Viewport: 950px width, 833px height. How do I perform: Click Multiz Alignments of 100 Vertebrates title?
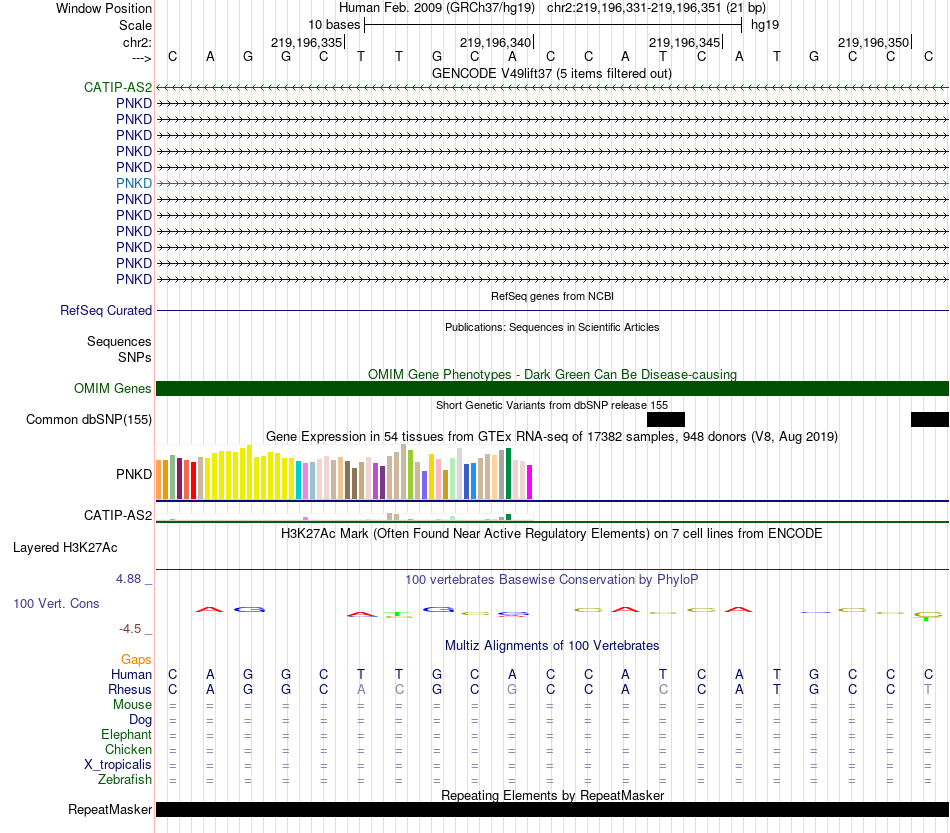[552, 646]
